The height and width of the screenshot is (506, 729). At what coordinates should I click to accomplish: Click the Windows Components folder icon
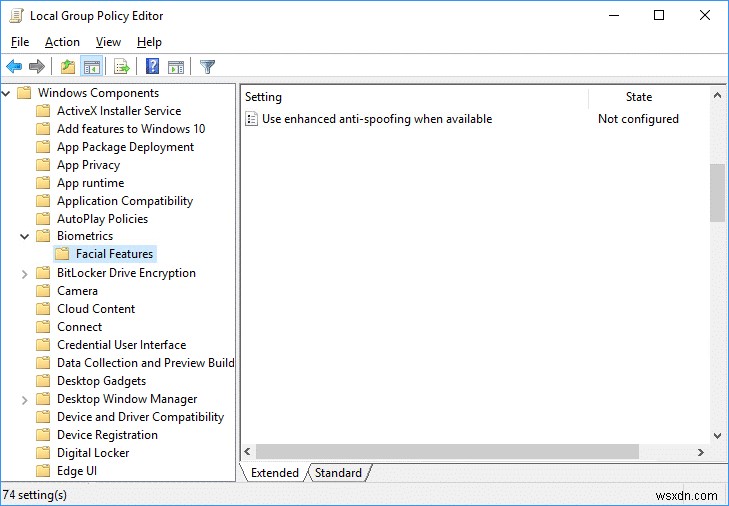[x=24, y=93]
